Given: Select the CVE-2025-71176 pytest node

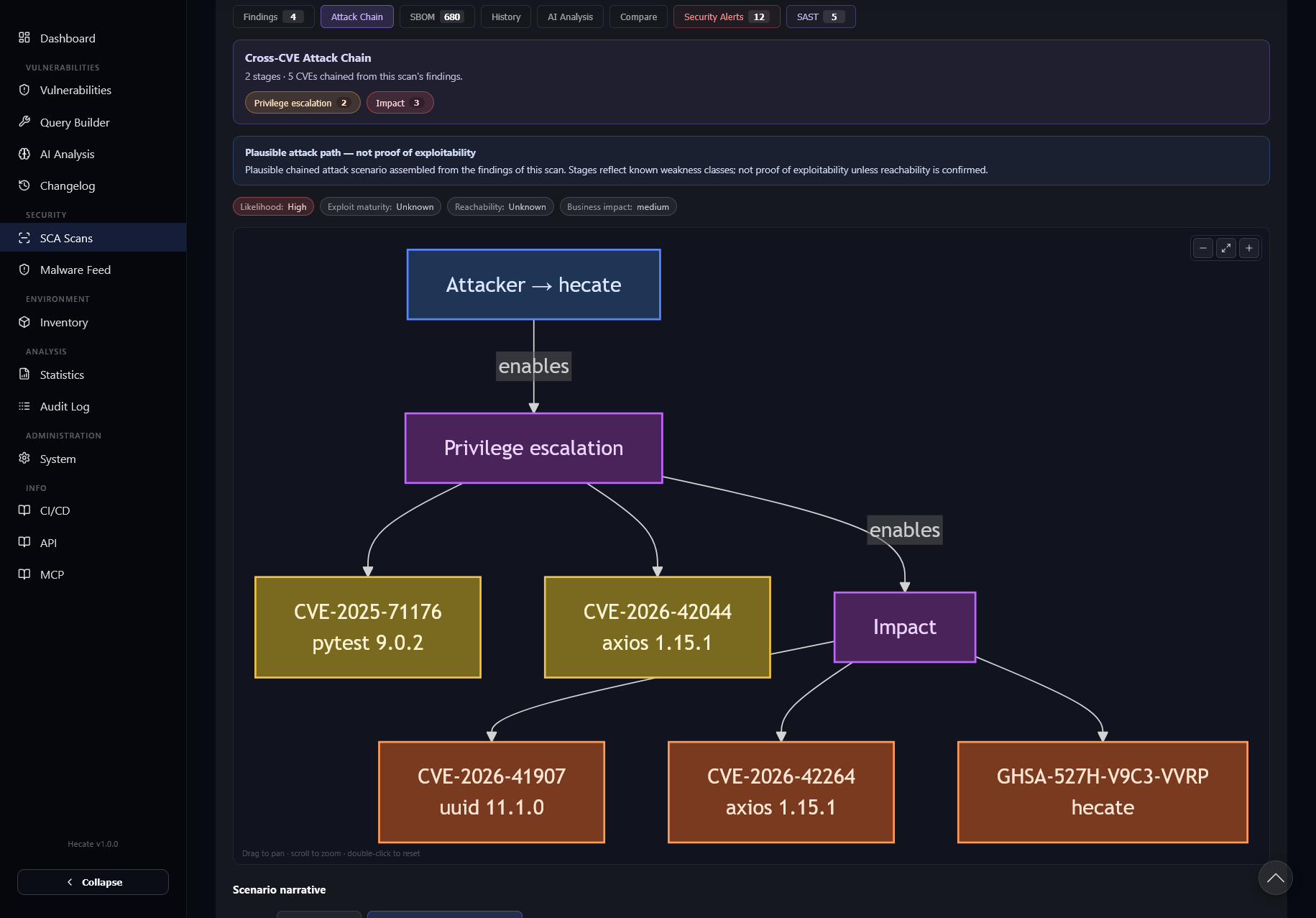Looking at the screenshot, I should click(368, 627).
